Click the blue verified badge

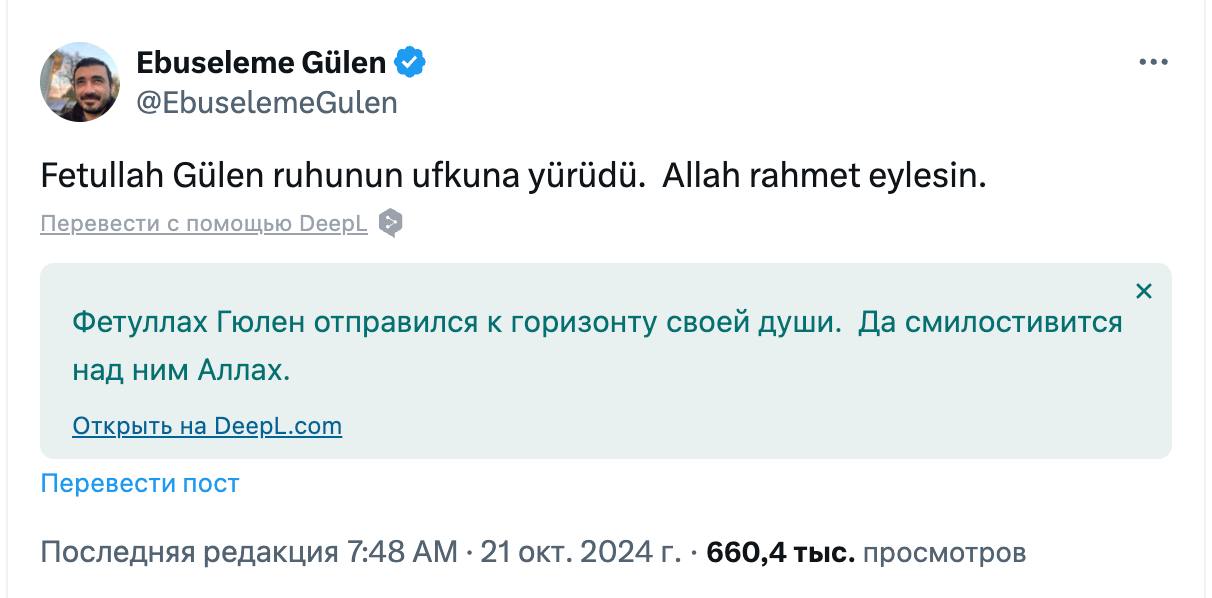pos(410,63)
